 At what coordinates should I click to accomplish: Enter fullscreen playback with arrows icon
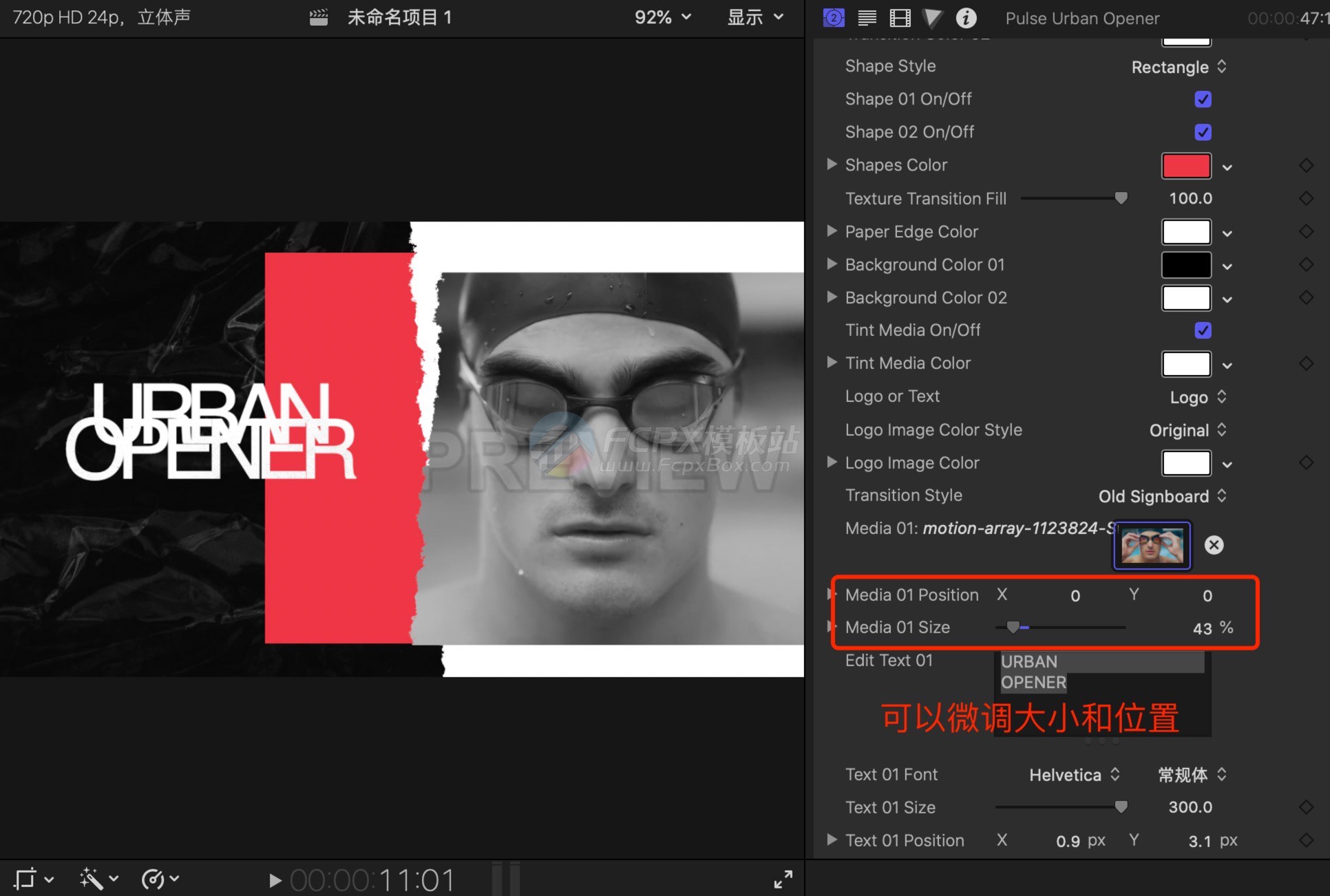pyautogui.click(x=783, y=879)
